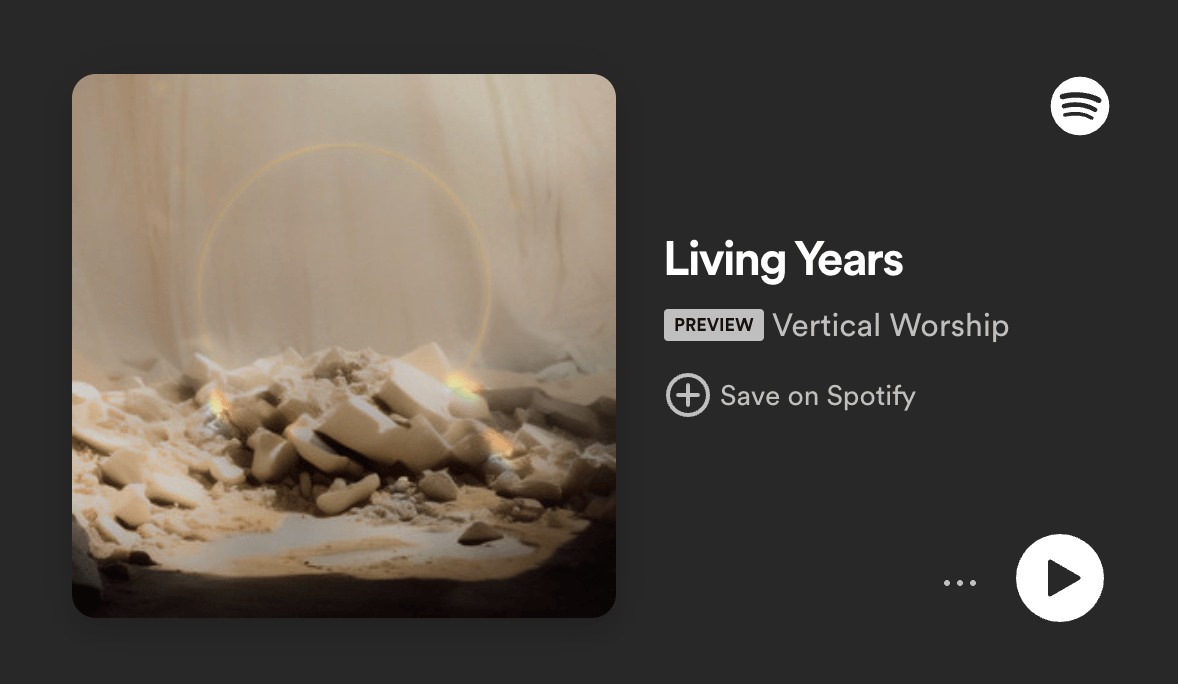
Task: Click the PREVIEW badge
Action: point(714,325)
